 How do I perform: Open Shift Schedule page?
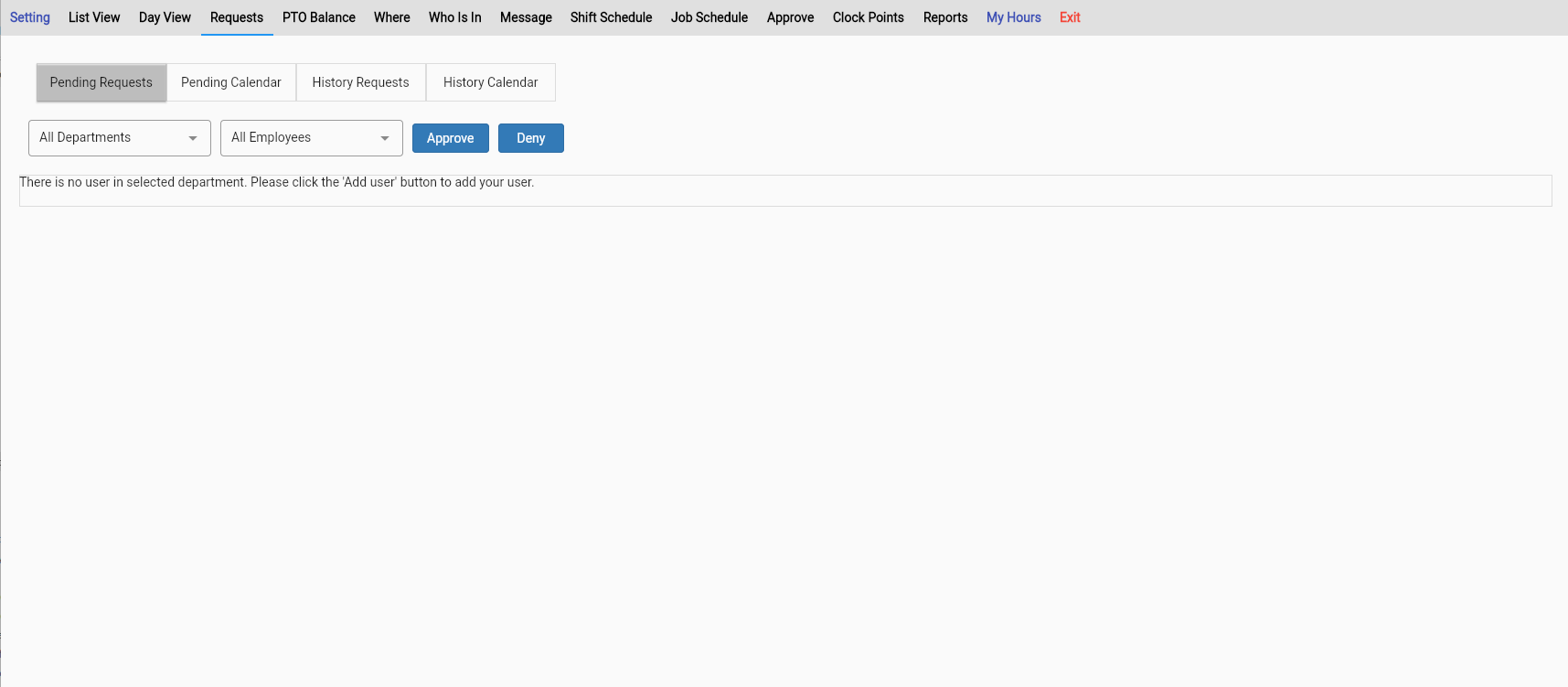612,17
